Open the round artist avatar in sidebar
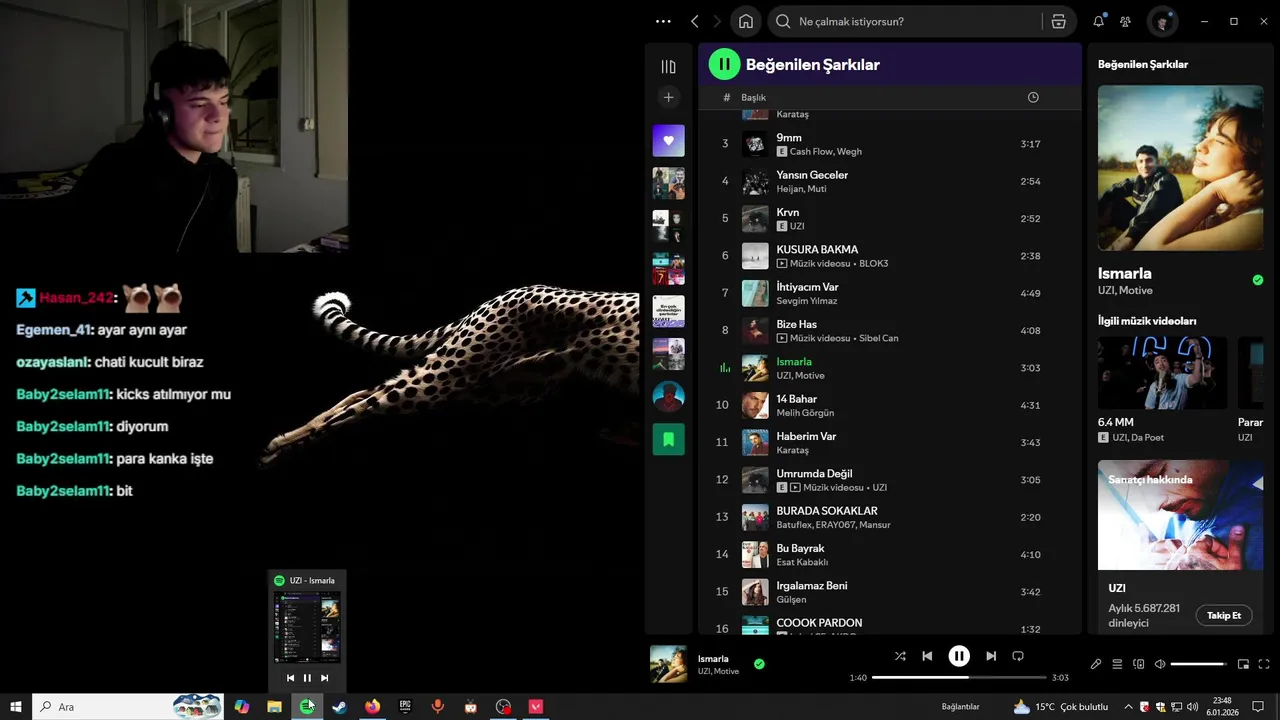This screenshot has height=720, width=1280. click(669, 397)
